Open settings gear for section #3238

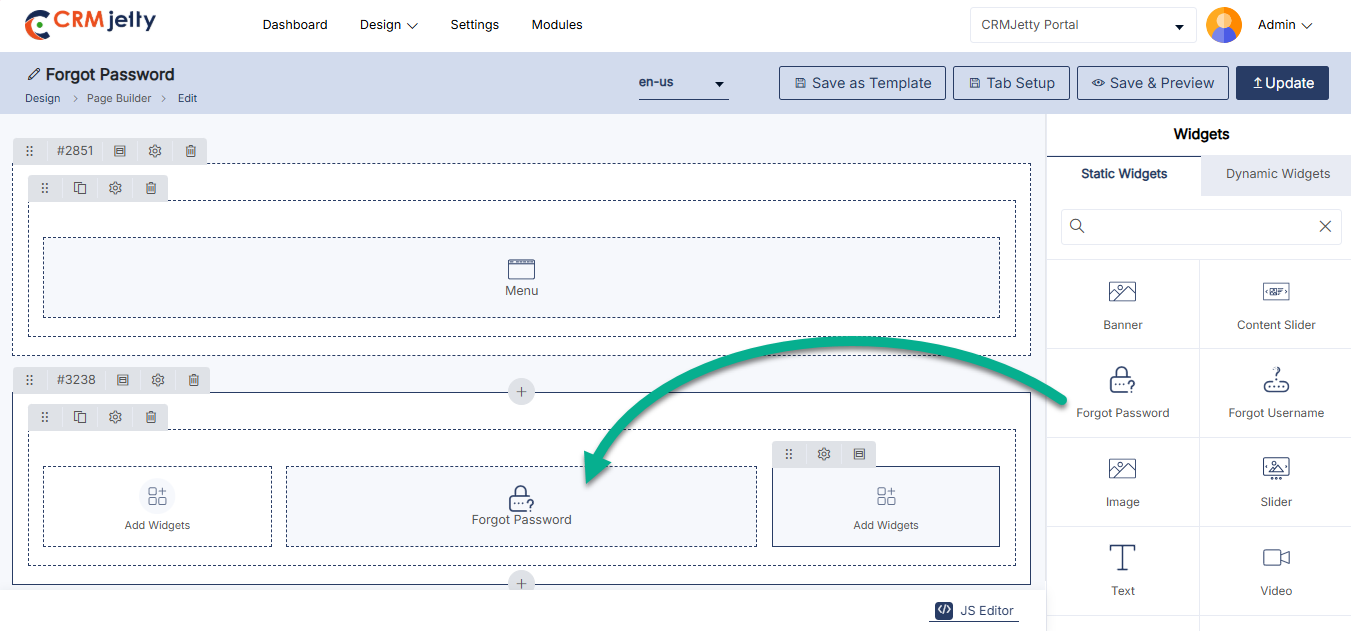pos(158,380)
